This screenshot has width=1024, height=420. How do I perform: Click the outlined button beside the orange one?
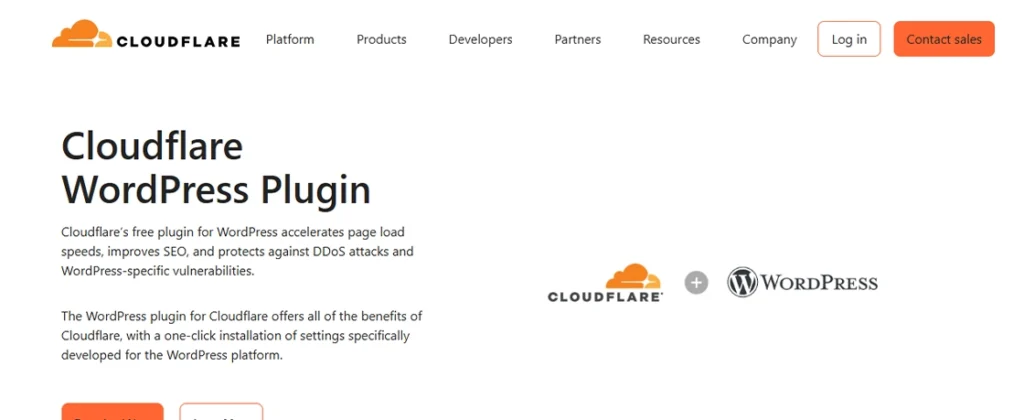point(221,412)
